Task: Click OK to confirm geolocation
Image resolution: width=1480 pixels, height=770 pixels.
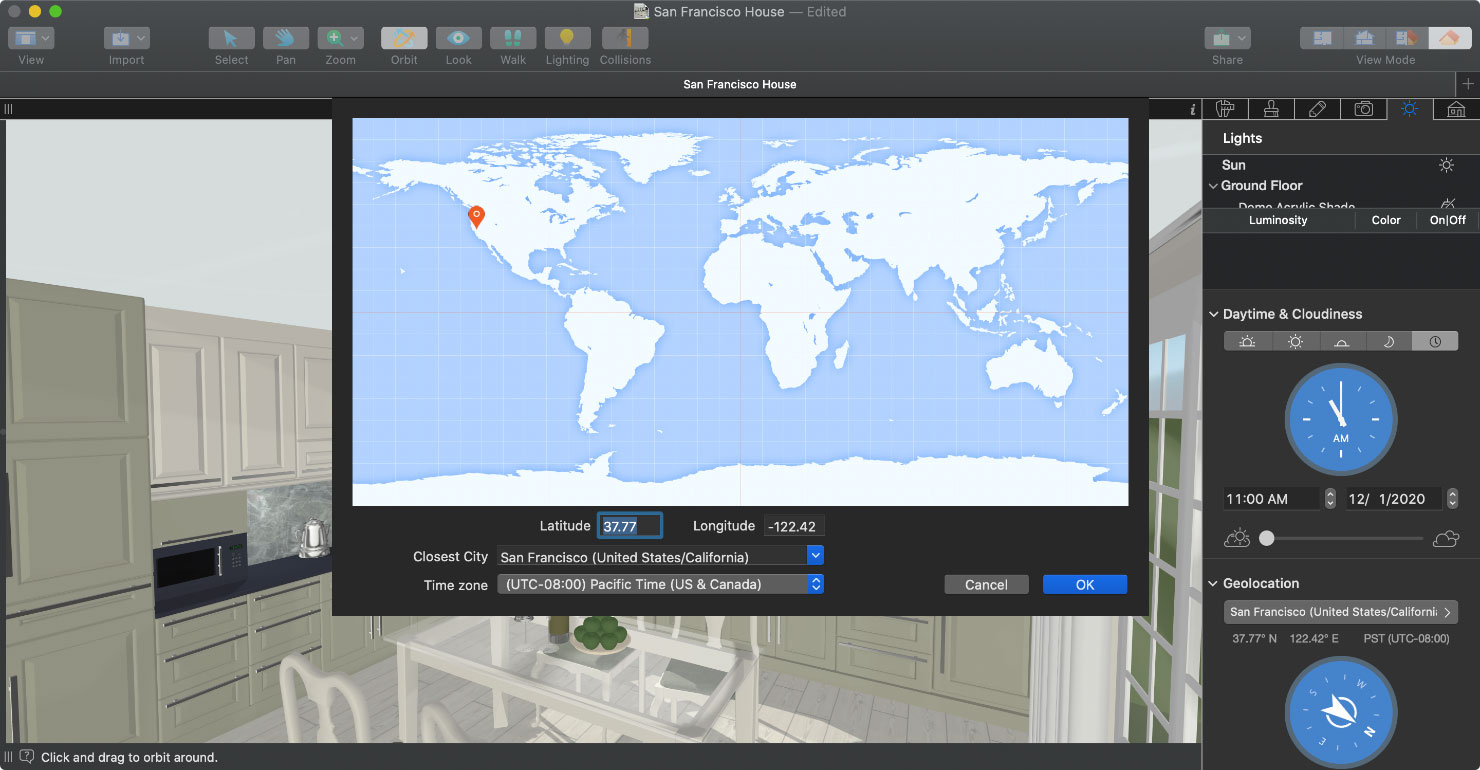Action: tap(1084, 585)
